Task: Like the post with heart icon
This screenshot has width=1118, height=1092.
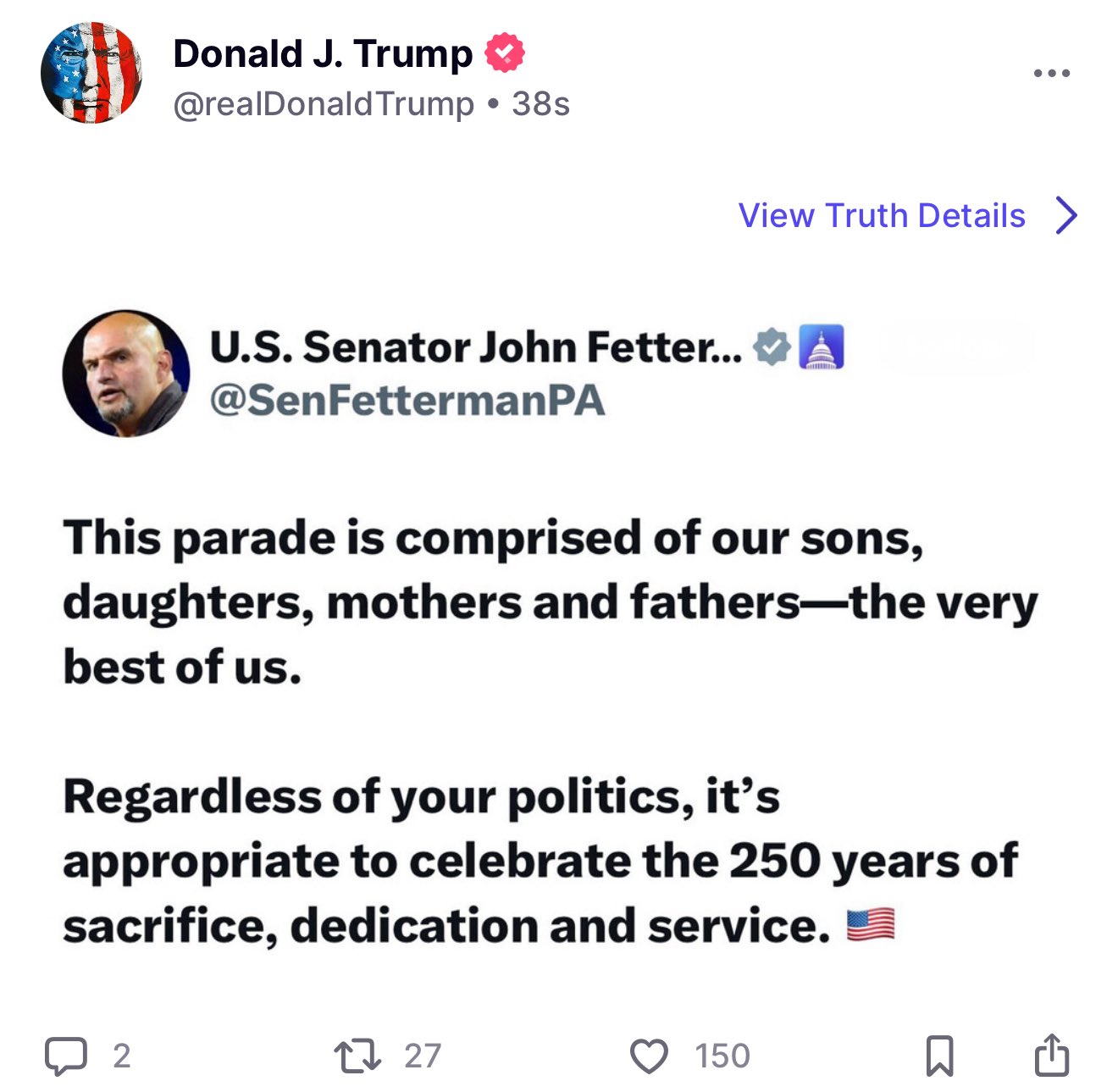Action: (649, 1056)
